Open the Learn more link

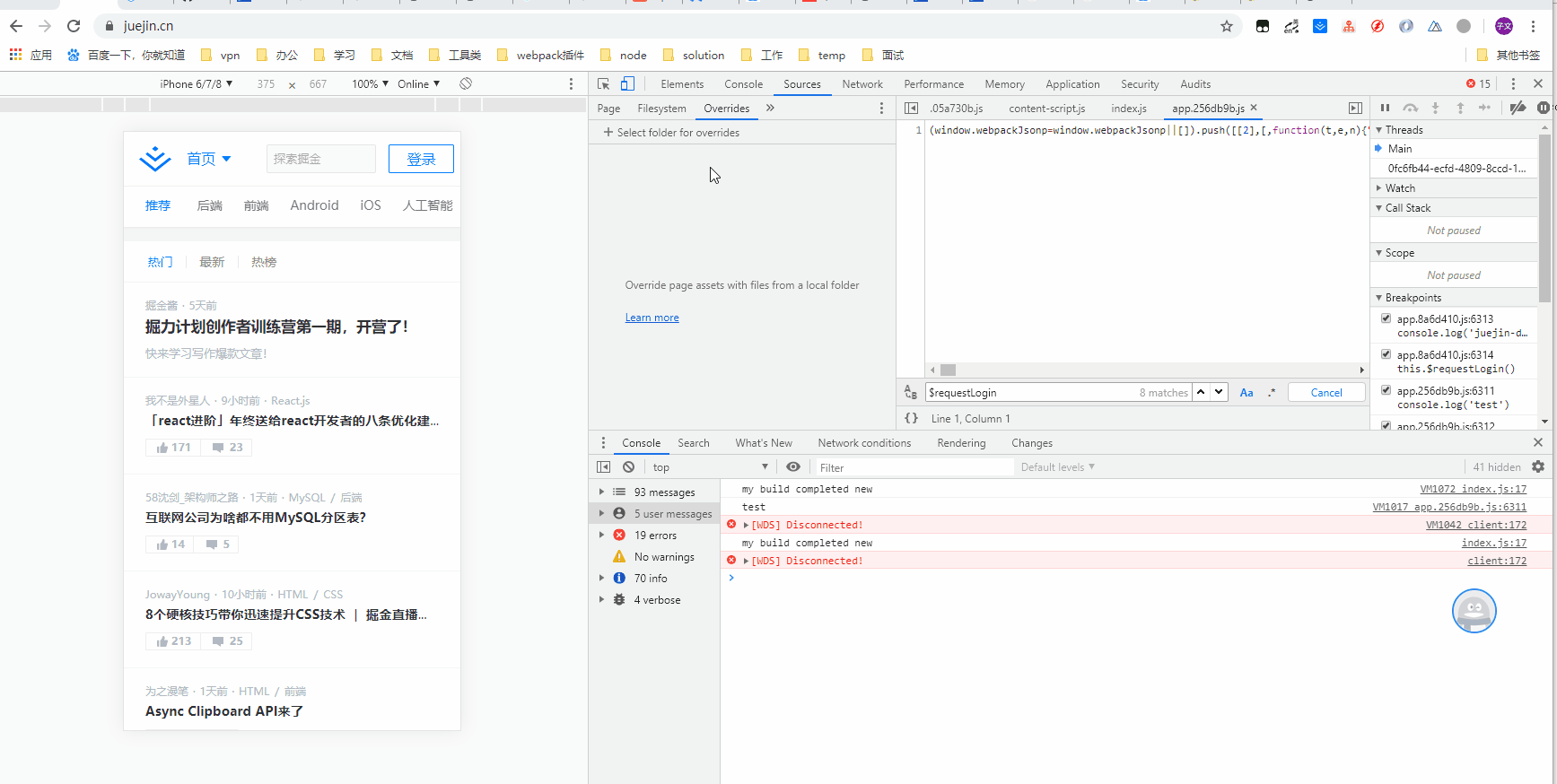coord(652,318)
